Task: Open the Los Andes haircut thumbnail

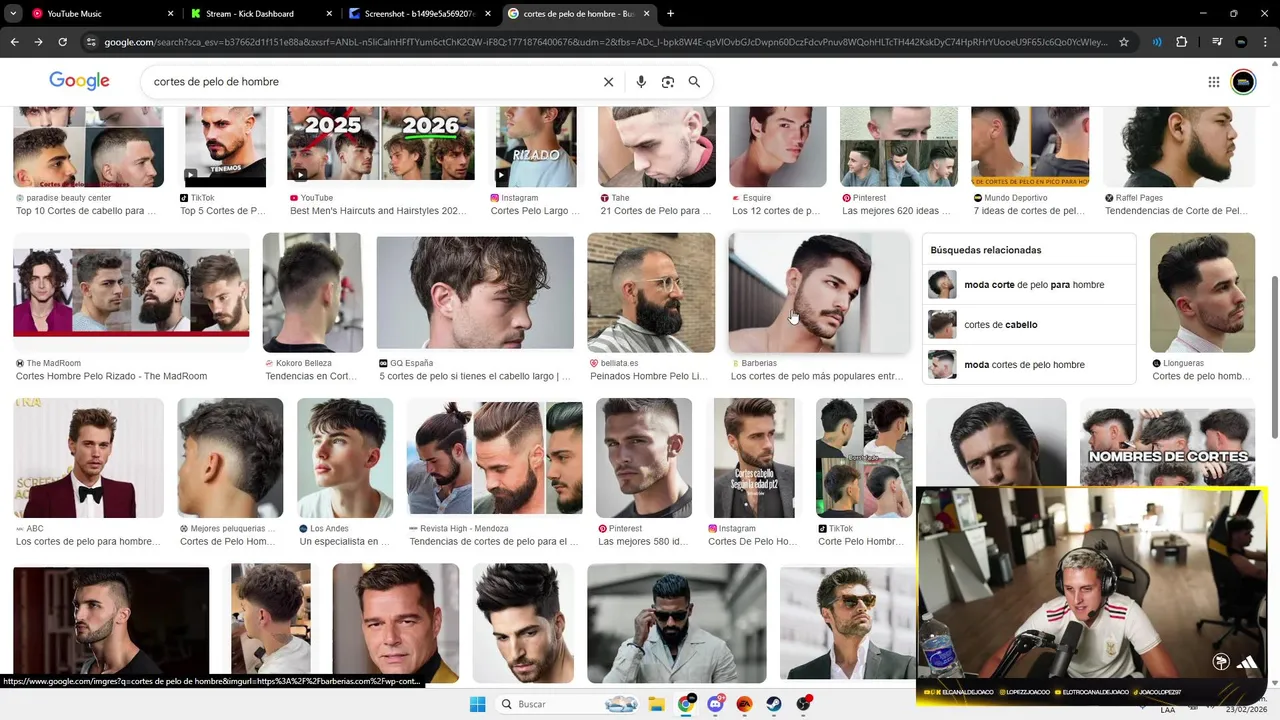Action: pos(345,458)
